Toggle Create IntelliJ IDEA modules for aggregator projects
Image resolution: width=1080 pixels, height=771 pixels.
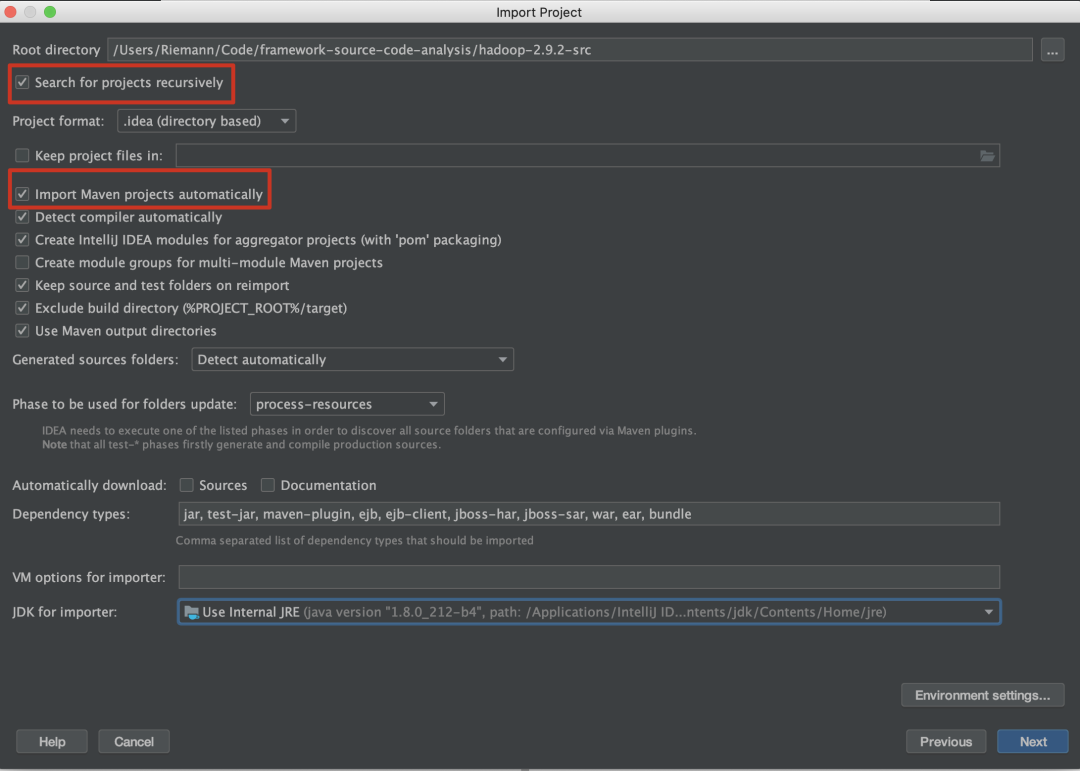pos(22,240)
